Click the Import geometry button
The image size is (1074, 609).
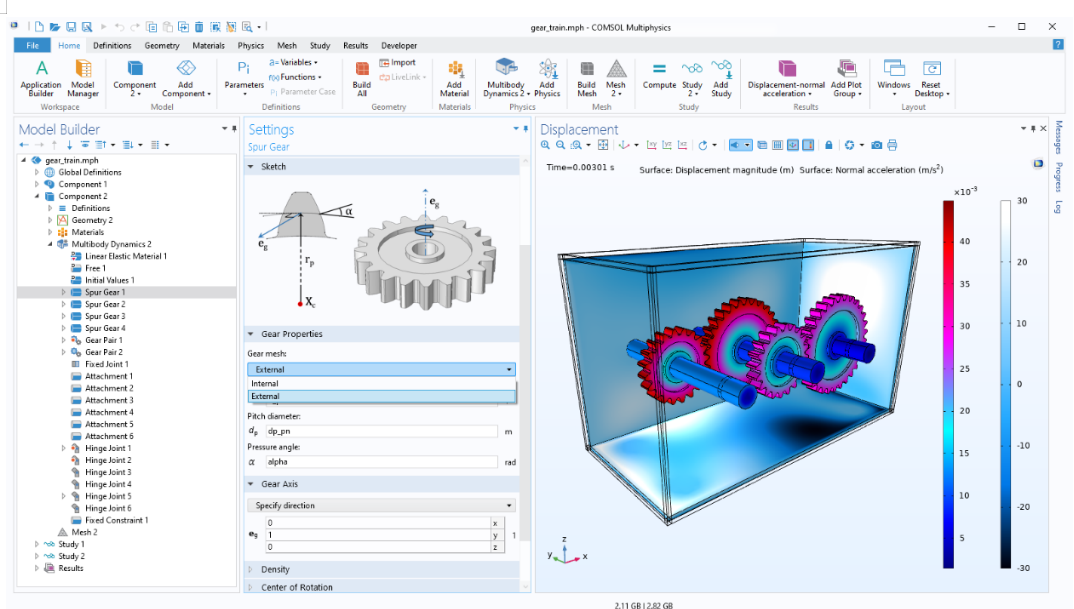click(397, 62)
